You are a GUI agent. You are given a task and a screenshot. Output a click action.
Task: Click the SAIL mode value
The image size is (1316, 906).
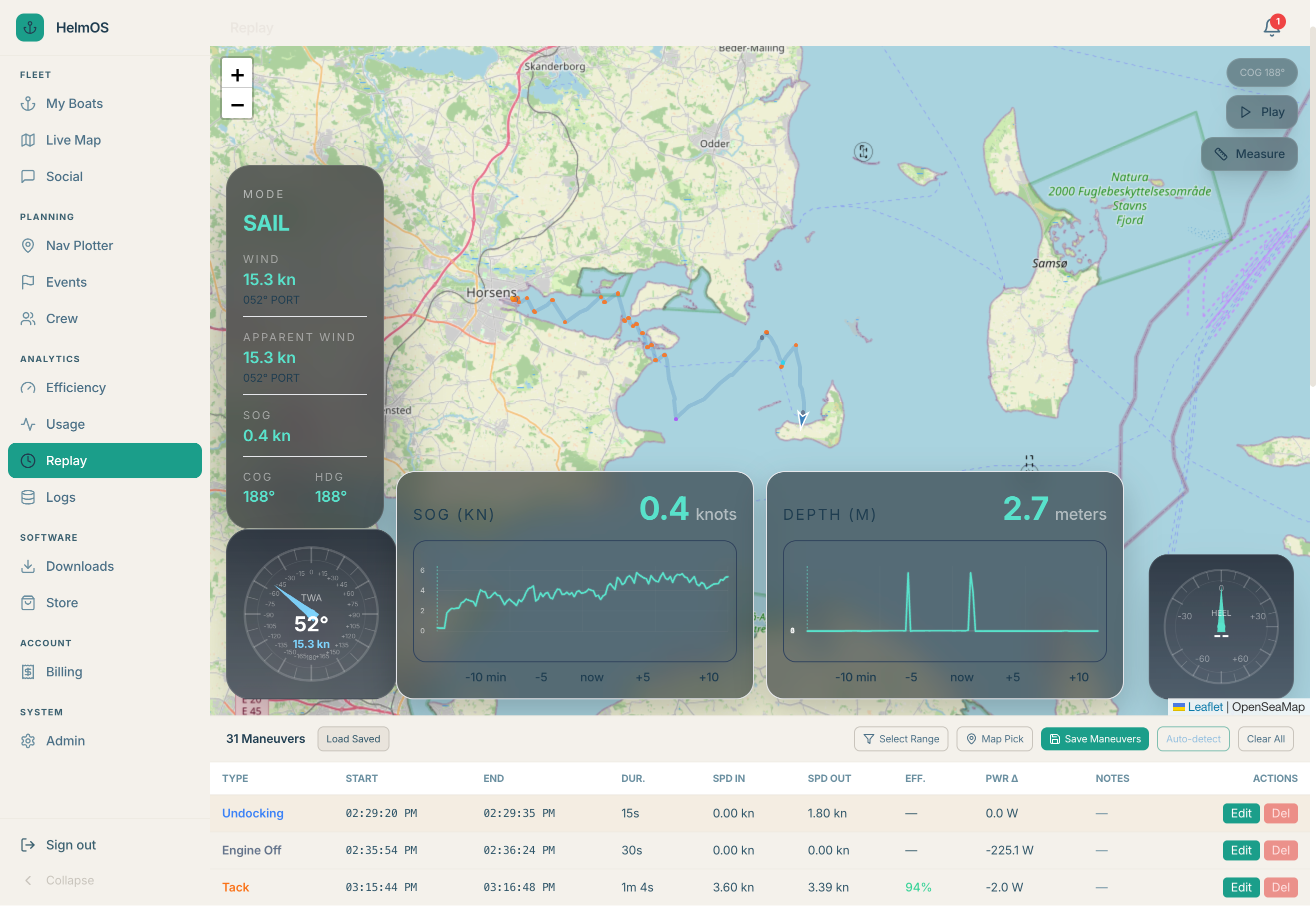(266, 223)
